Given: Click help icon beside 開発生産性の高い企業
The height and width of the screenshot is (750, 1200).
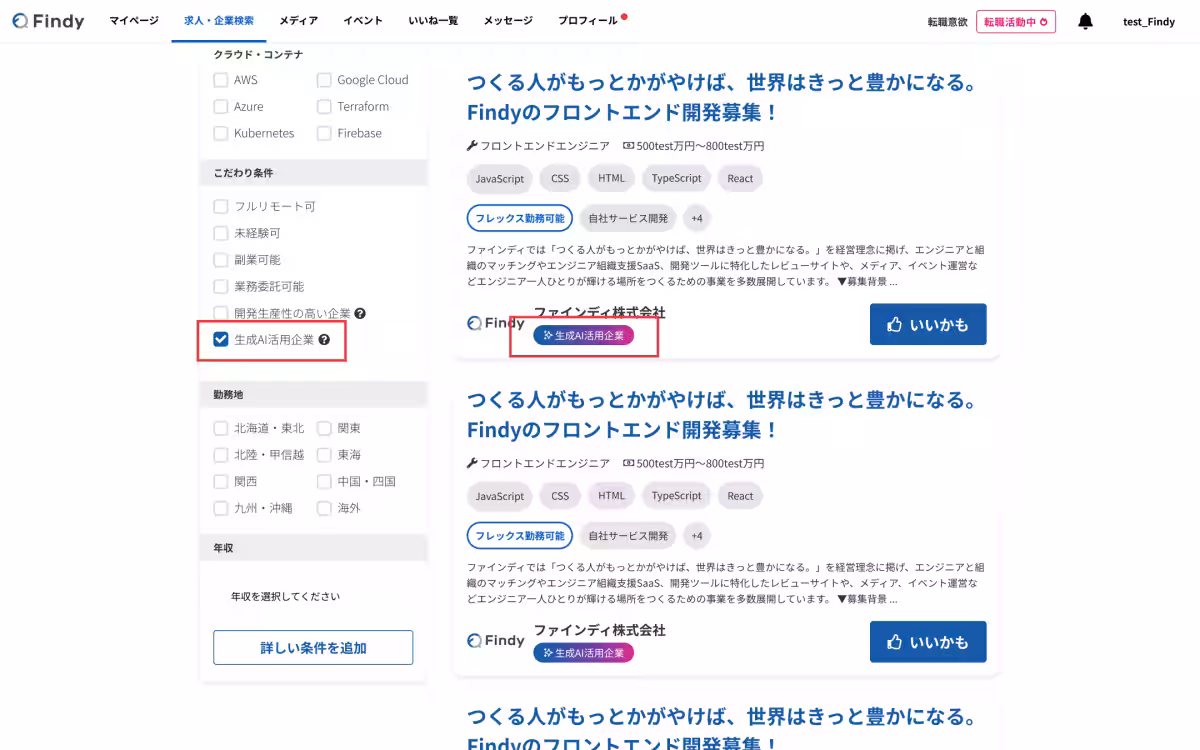Looking at the screenshot, I should 360,313.
